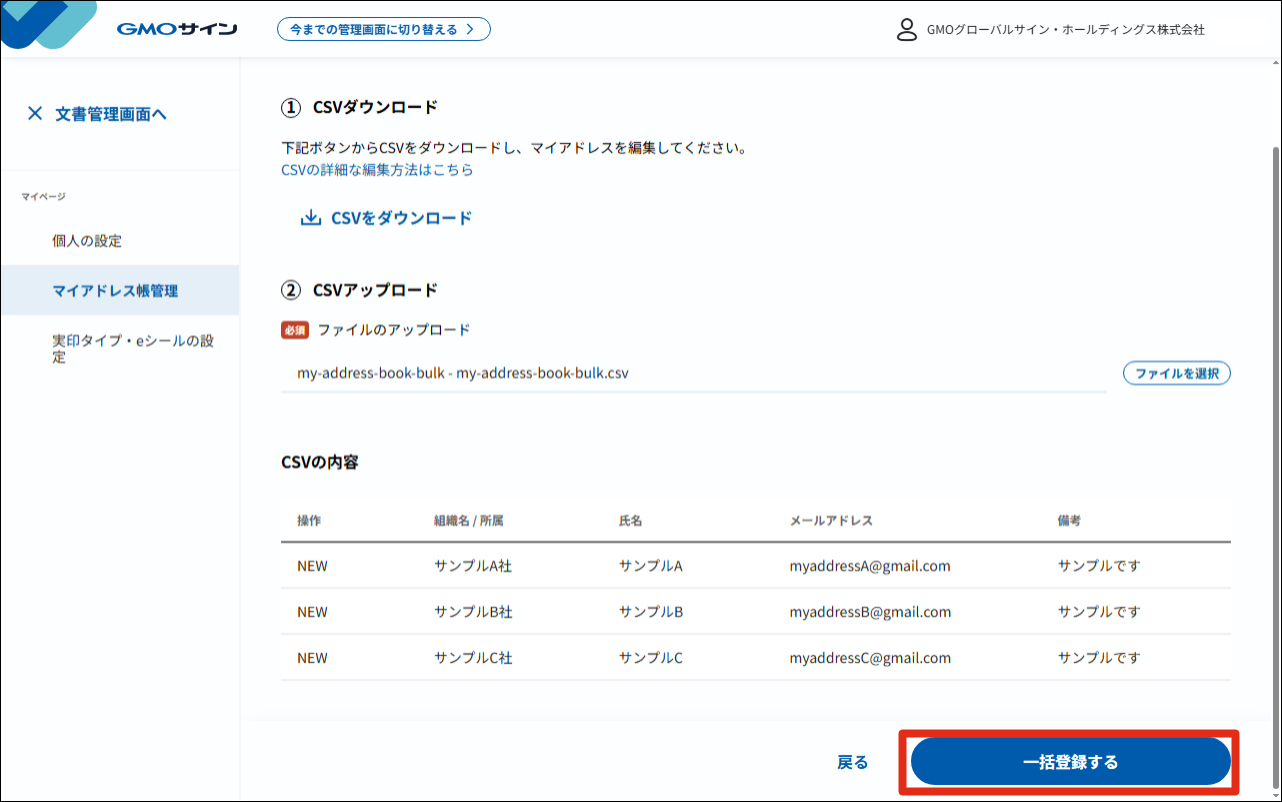Click the 戻る link
The image size is (1282, 802).
click(x=852, y=762)
